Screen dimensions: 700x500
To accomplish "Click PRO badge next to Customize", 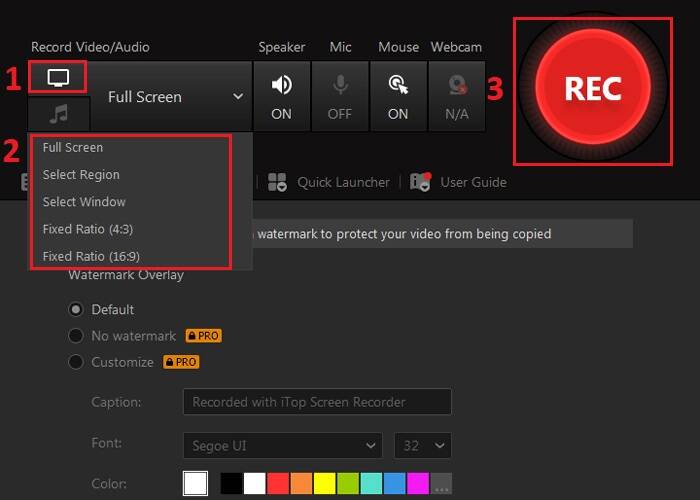I will [x=181, y=362].
